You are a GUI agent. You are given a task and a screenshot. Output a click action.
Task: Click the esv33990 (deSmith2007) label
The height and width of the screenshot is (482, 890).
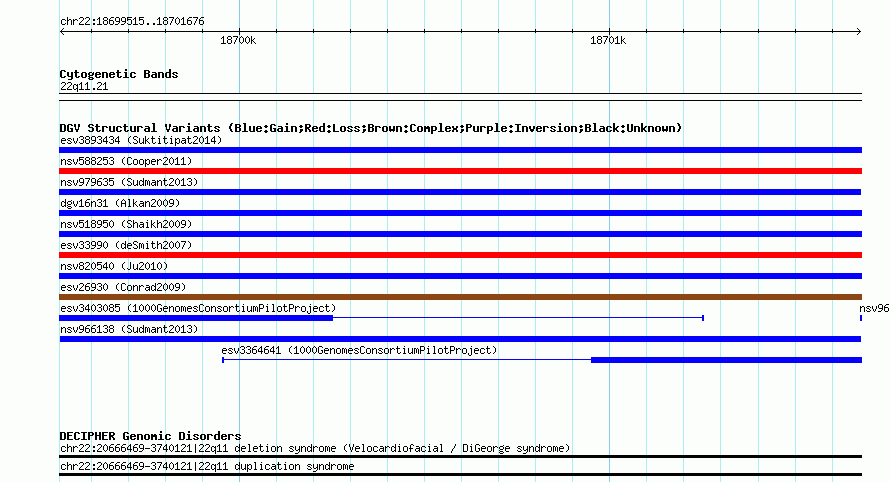click(x=126, y=245)
